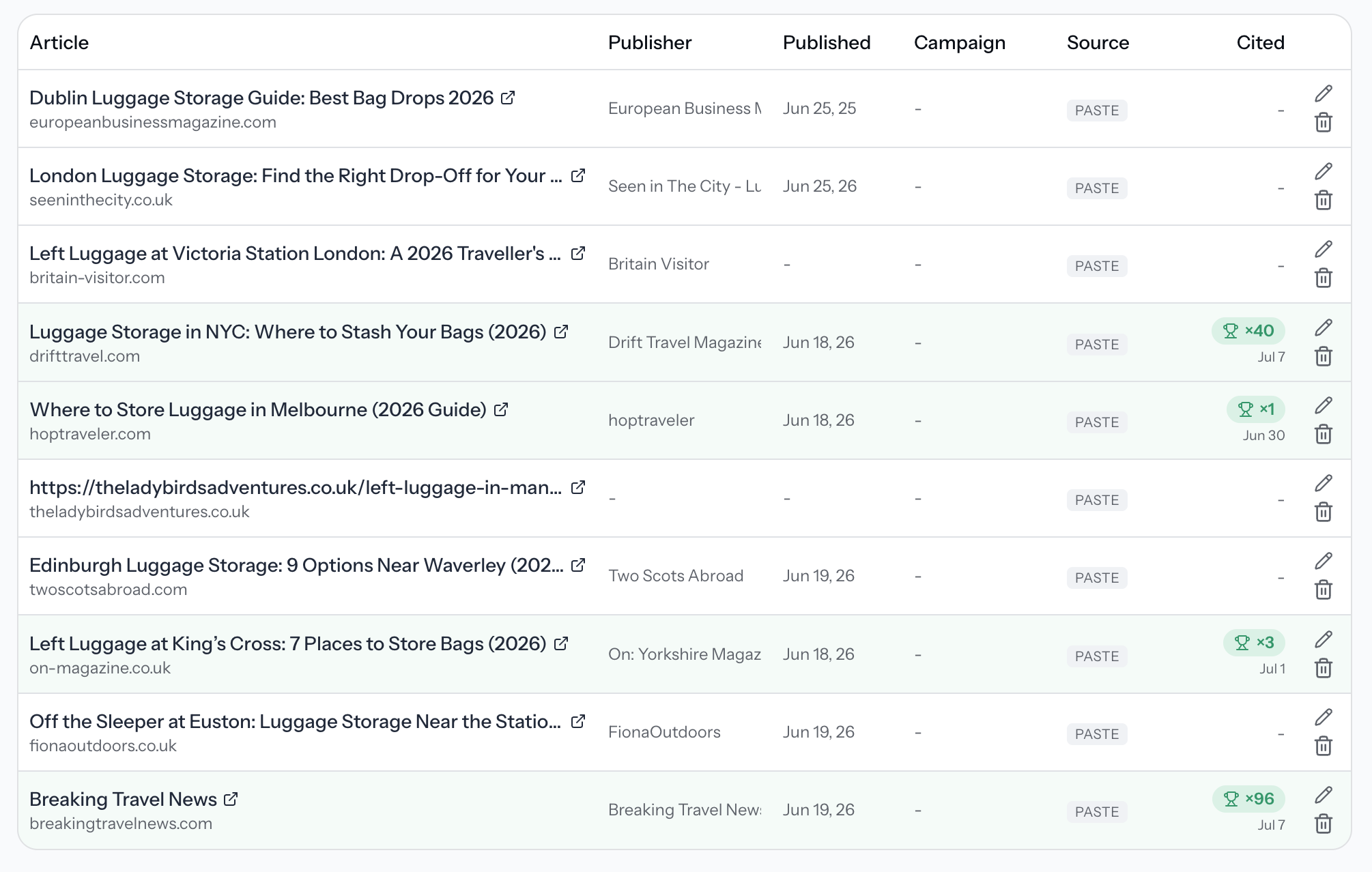Screen dimensions: 1372x872
Task: Select the twoscotsabroad.com domain text
Action: (x=109, y=590)
